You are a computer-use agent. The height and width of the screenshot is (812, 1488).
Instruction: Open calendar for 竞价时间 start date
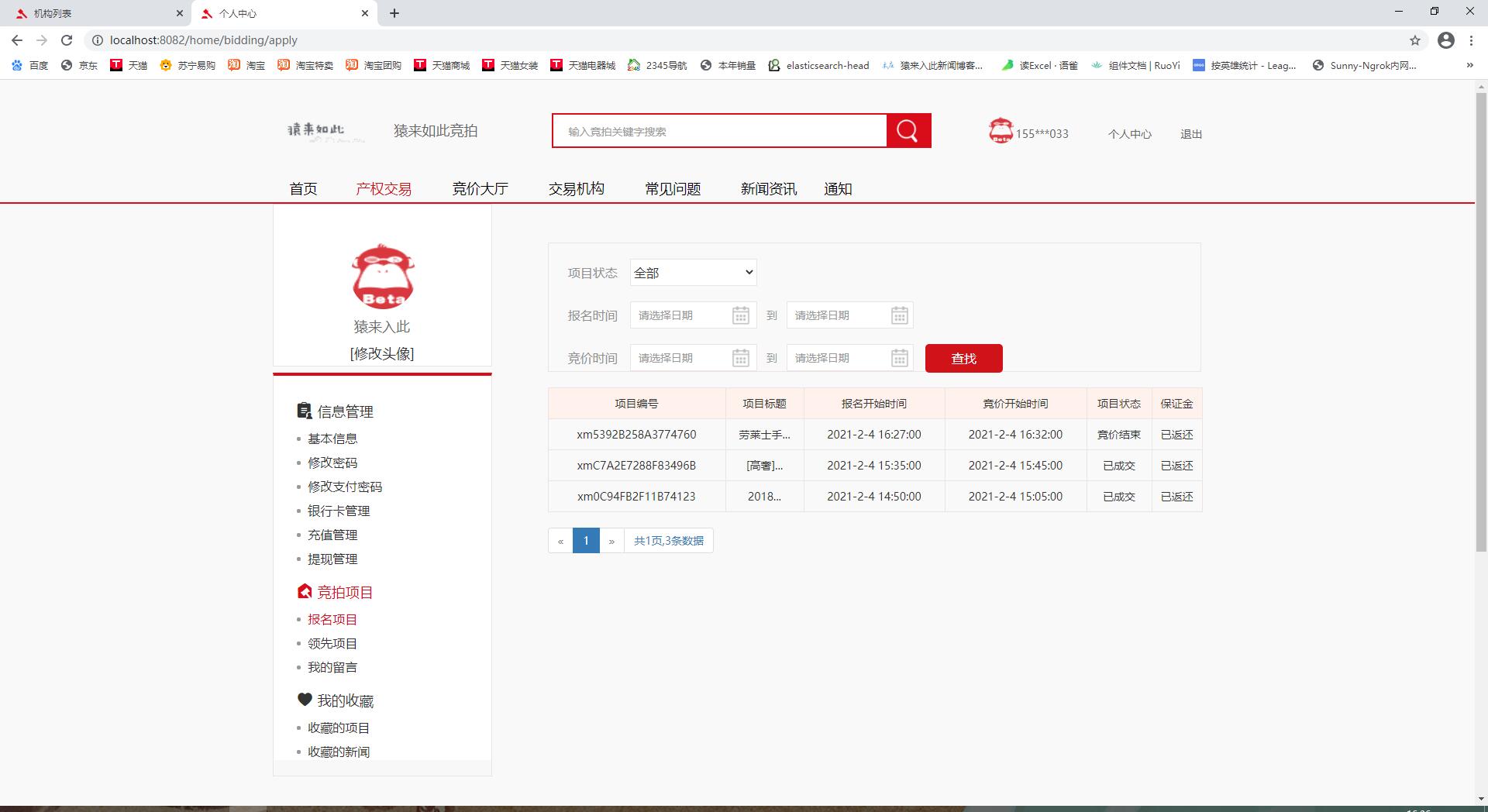tap(740, 358)
